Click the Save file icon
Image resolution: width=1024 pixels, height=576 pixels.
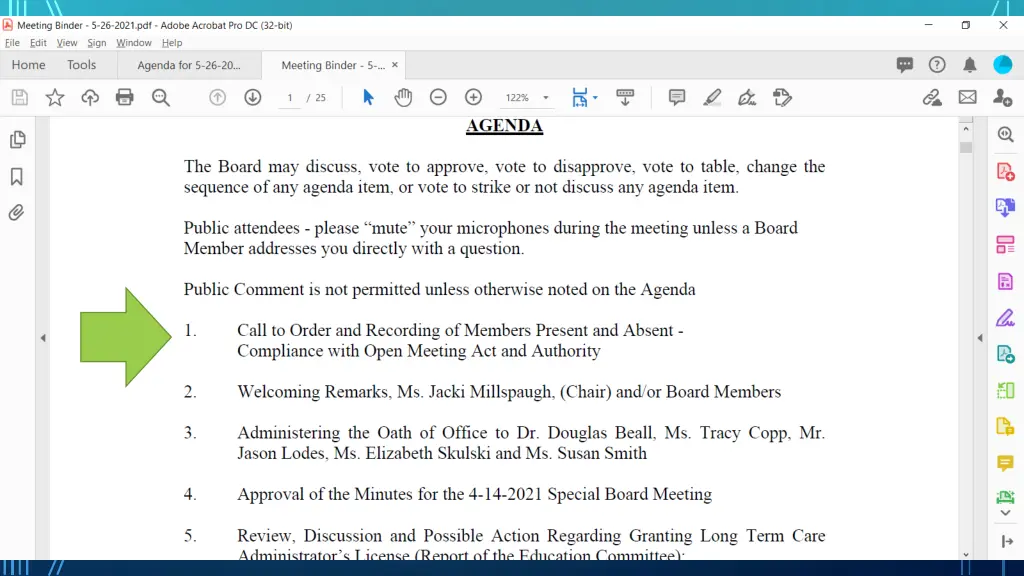click(x=20, y=97)
